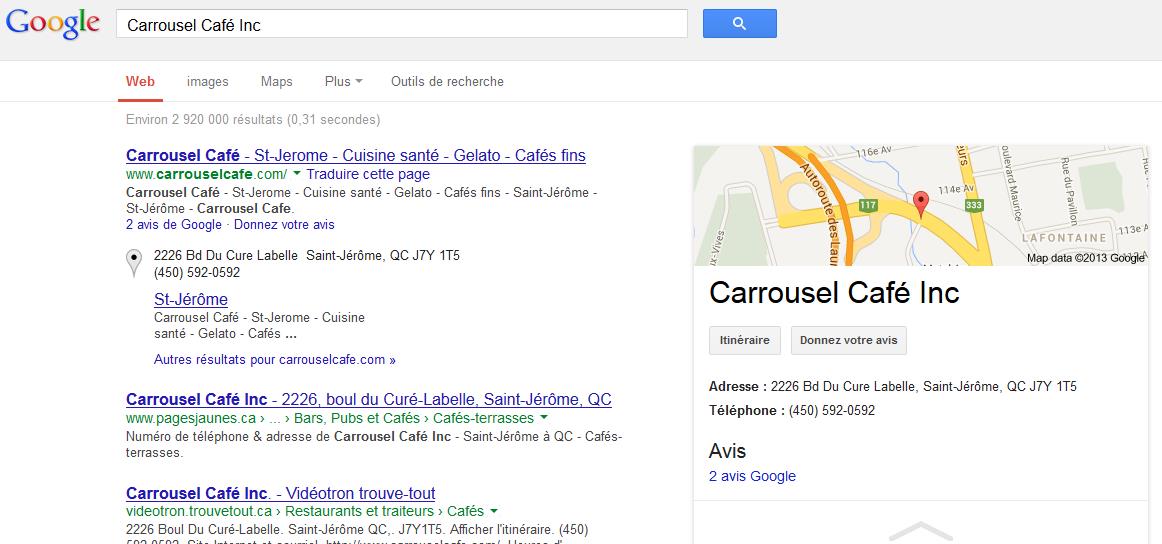Click the red map pin marker
The image size is (1162, 544).
pyautogui.click(x=920, y=204)
